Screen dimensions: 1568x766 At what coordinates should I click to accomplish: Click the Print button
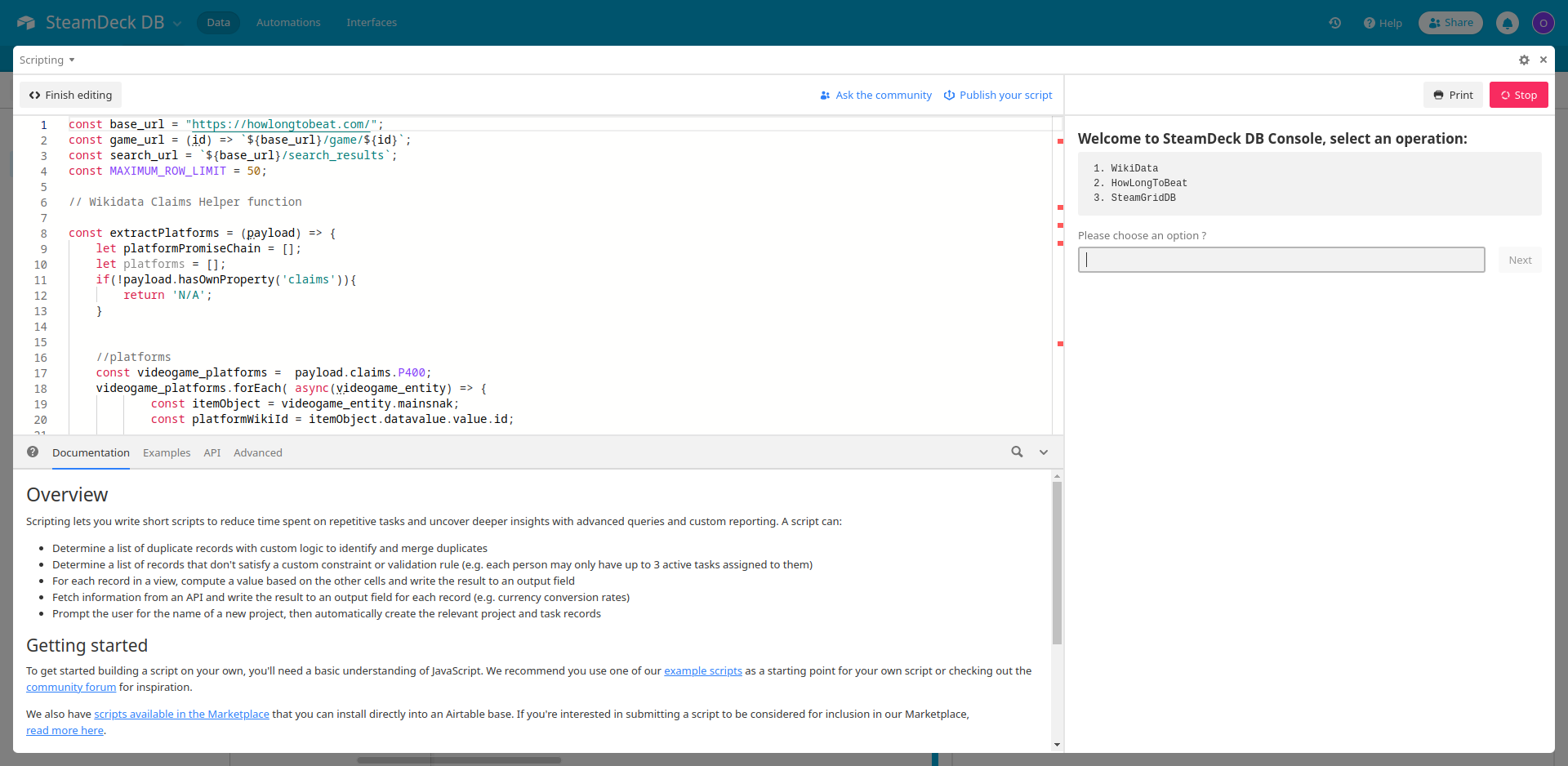(x=1454, y=95)
